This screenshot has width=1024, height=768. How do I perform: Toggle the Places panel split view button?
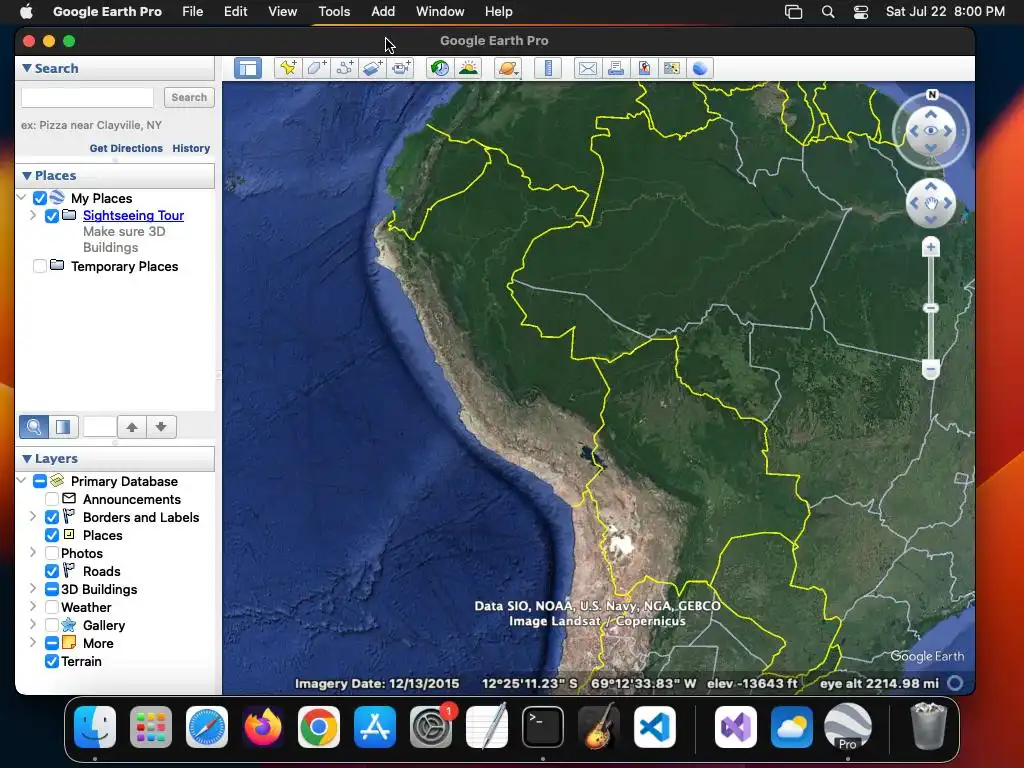coord(63,427)
